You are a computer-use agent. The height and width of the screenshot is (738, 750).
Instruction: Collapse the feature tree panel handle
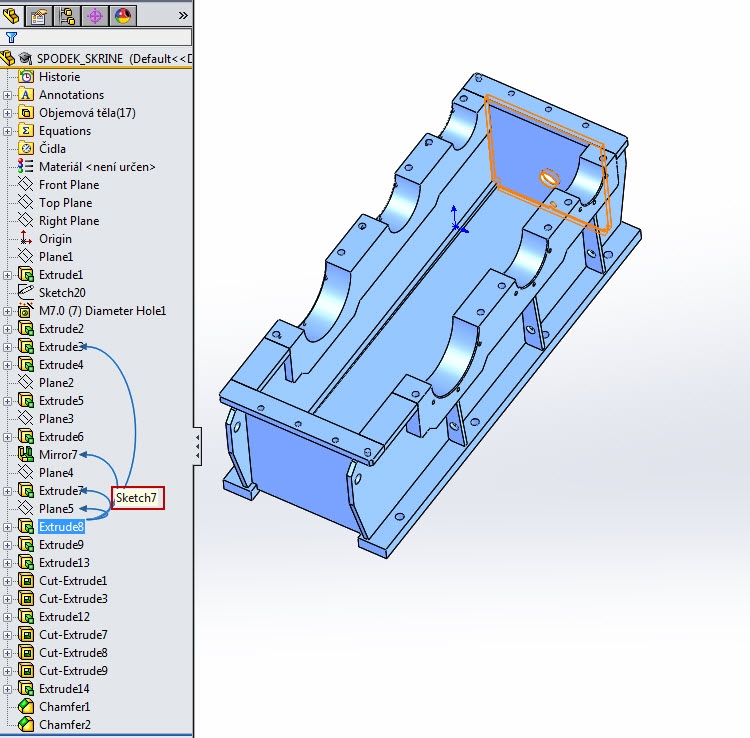[x=198, y=446]
